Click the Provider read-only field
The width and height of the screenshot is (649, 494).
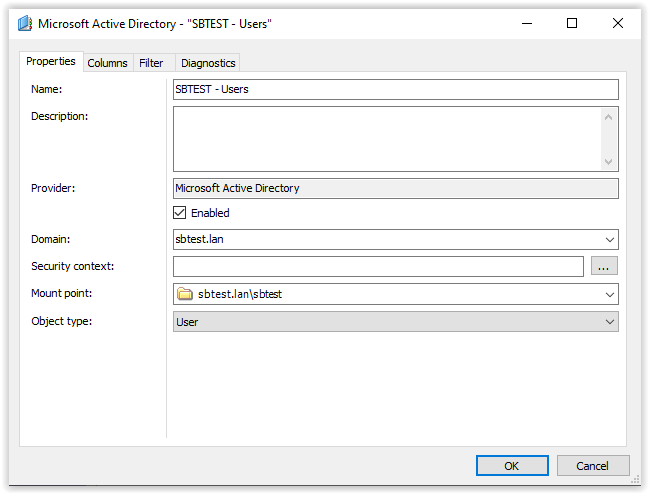click(396, 188)
